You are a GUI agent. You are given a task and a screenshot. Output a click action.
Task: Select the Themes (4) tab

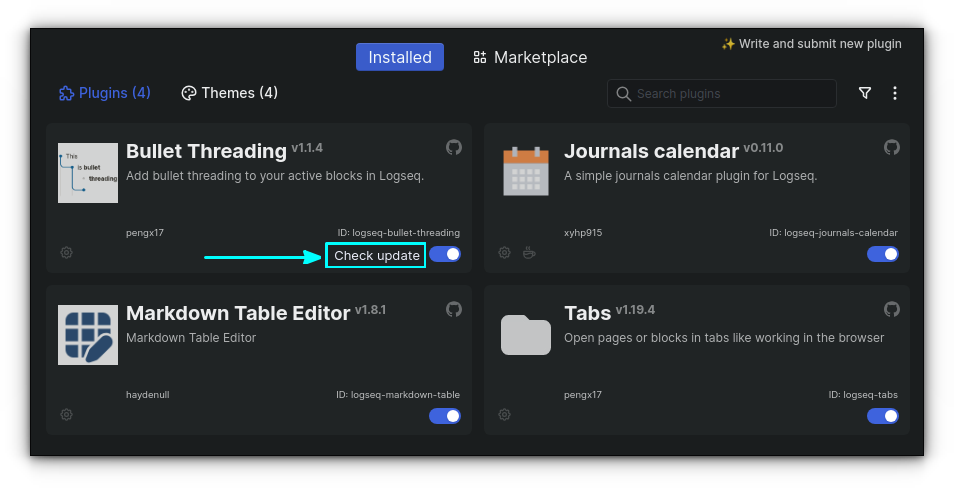coord(229,93)
